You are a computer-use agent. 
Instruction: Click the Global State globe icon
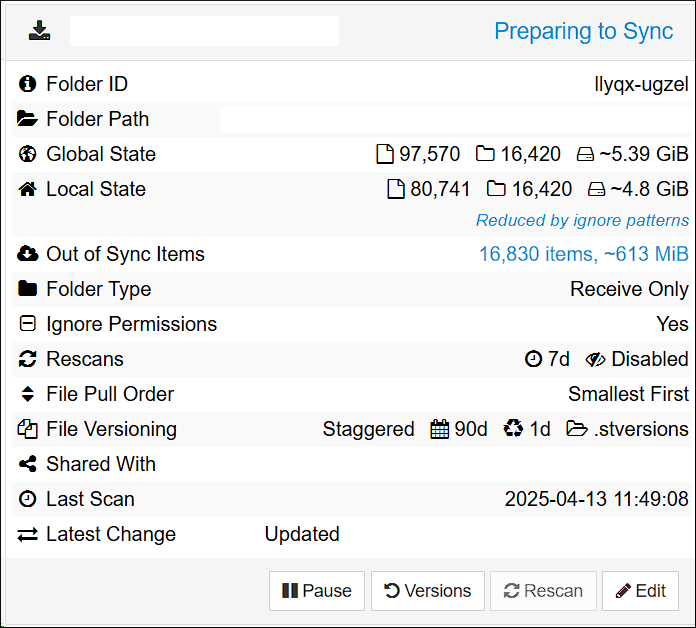point(28,154)
